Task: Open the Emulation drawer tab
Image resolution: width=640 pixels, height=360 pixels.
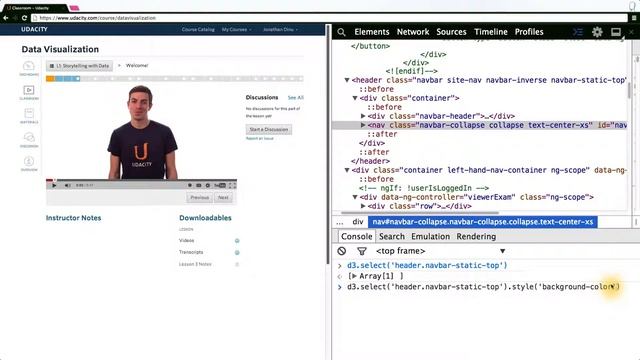Action: 430,236
